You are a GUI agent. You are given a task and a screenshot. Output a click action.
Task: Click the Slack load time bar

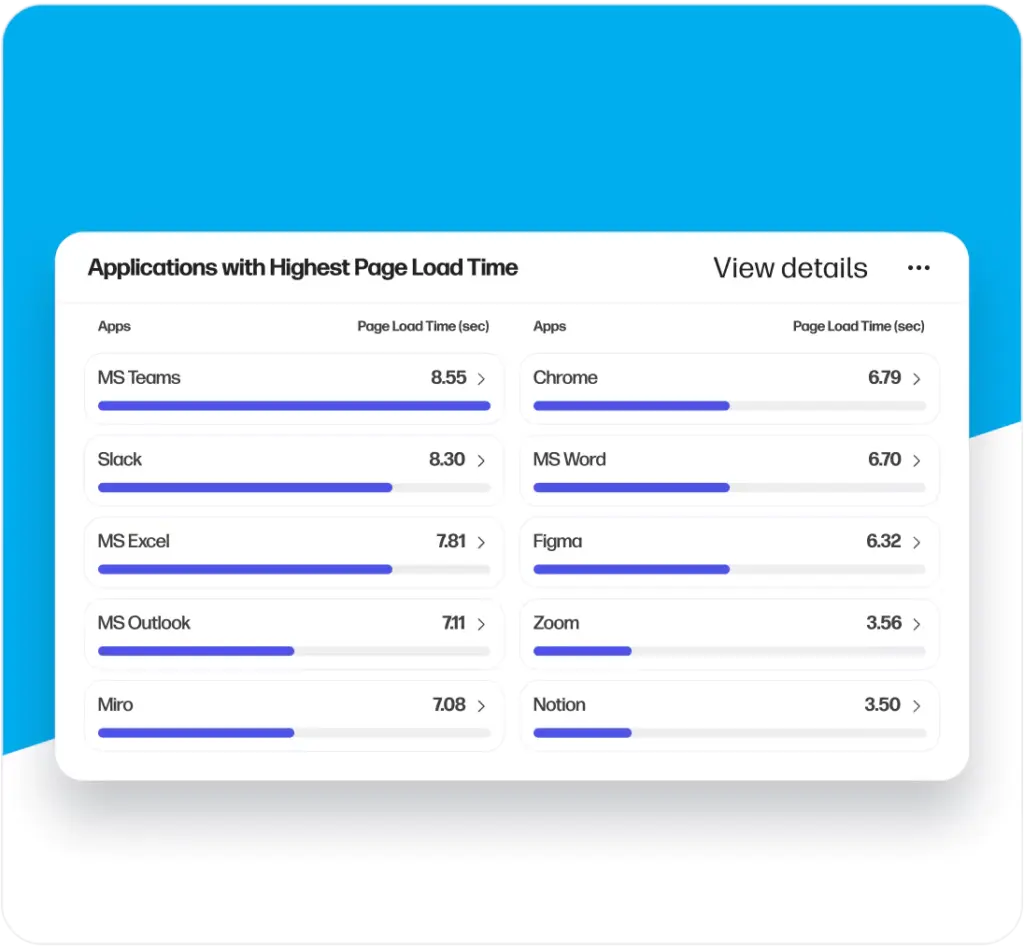click(x=294, y=487)
